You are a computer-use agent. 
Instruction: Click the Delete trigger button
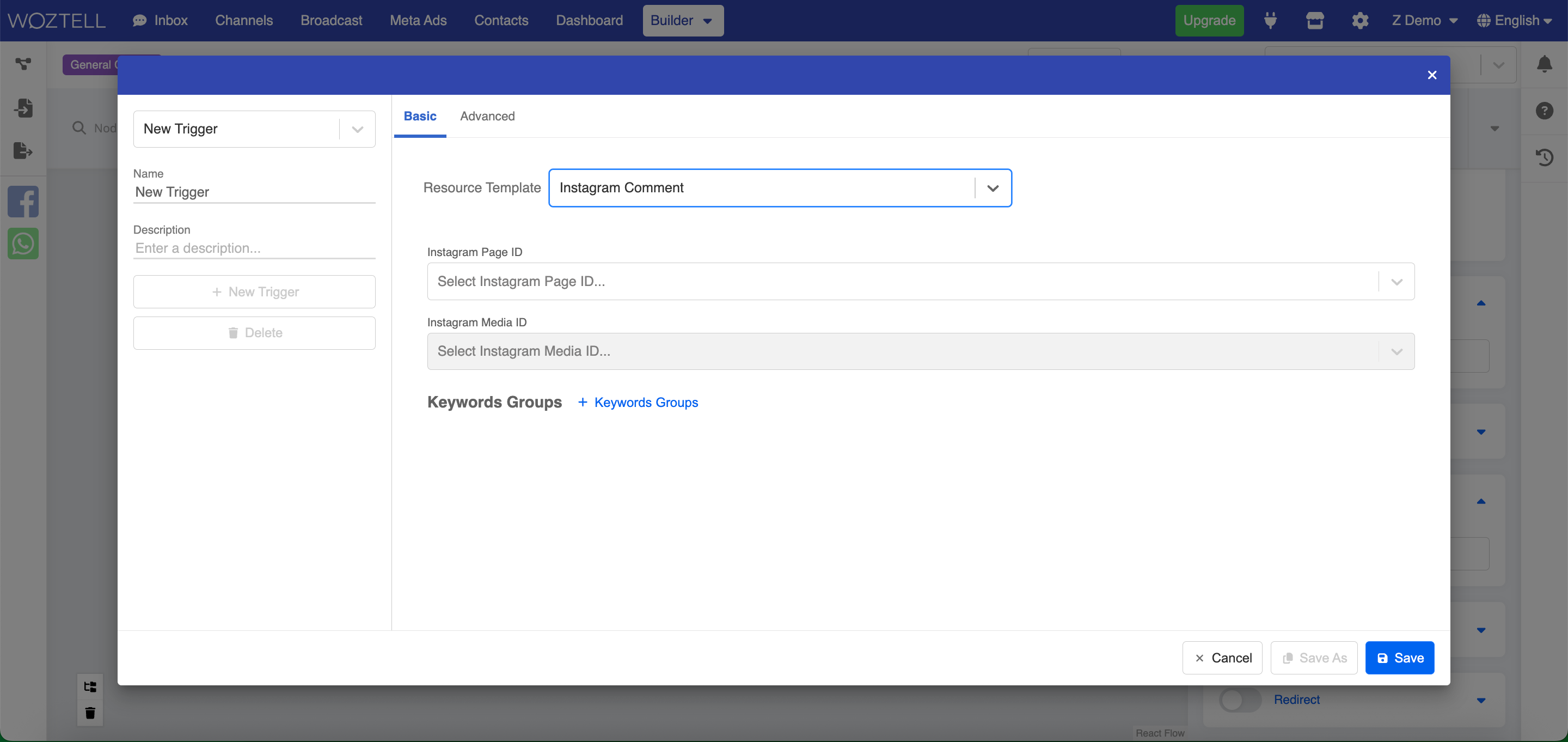(x=254, y=333)
